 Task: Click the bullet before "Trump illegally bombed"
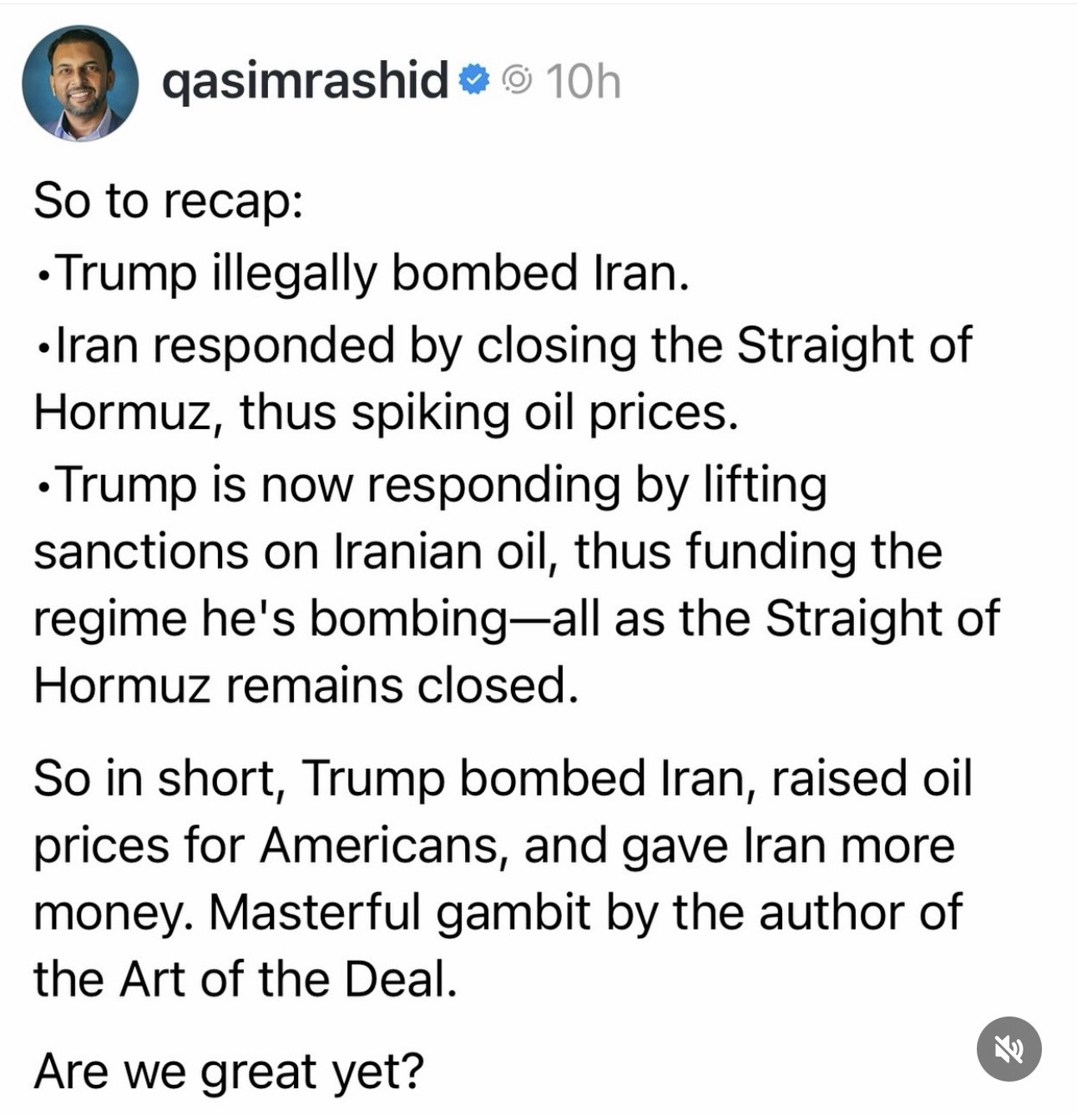tap(43, 276)
